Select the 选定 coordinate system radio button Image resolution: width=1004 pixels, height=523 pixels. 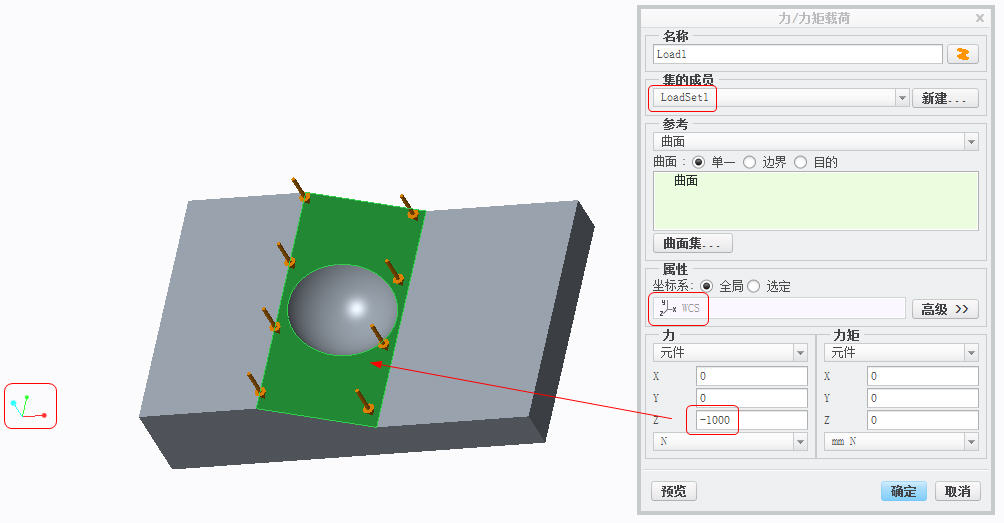[x=754, y=286]
